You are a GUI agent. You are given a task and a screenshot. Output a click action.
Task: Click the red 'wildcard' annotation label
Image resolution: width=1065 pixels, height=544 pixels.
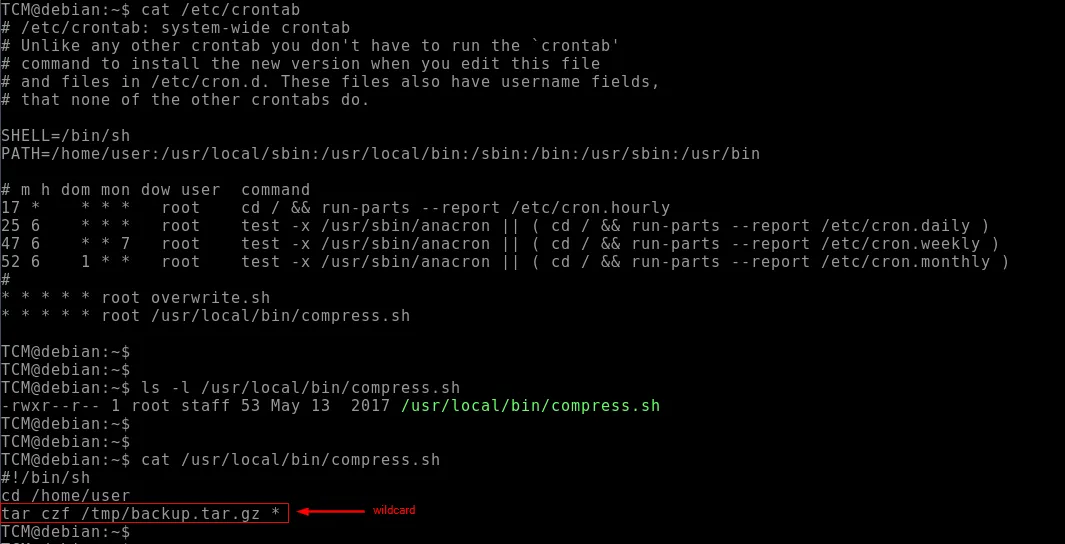click(393, 511)
